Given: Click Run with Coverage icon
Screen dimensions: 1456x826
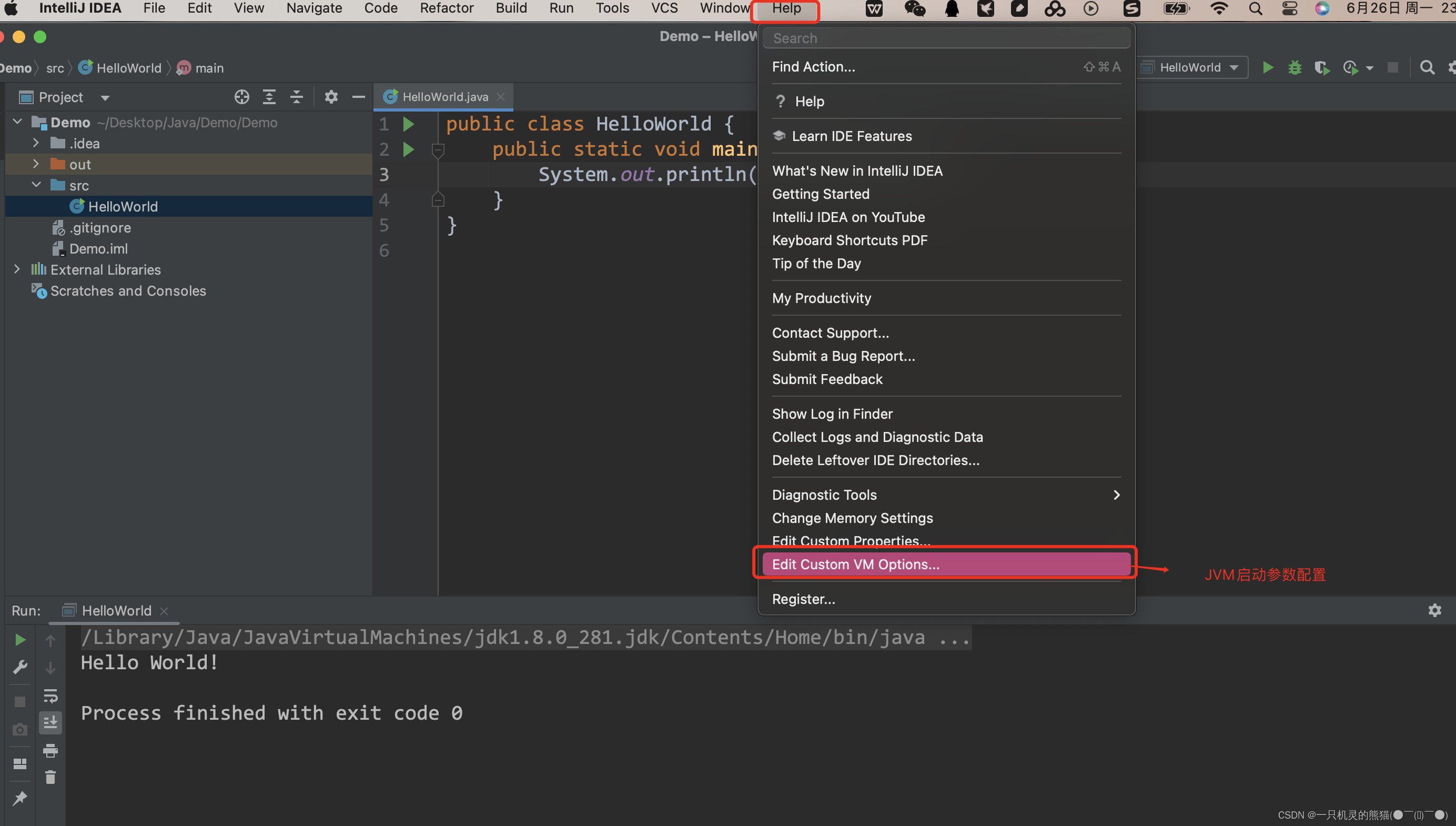Looking at the screenshot, I should [1321, 67].
